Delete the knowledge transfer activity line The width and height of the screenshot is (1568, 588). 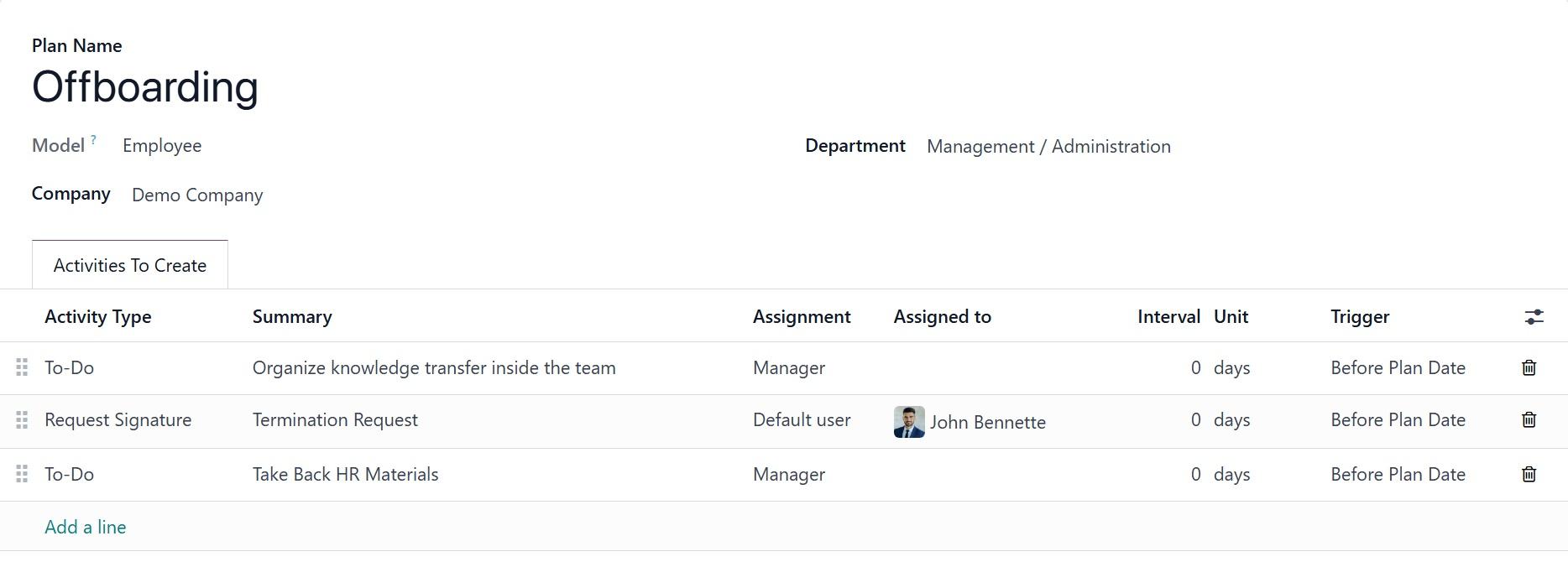point(1529,367)
